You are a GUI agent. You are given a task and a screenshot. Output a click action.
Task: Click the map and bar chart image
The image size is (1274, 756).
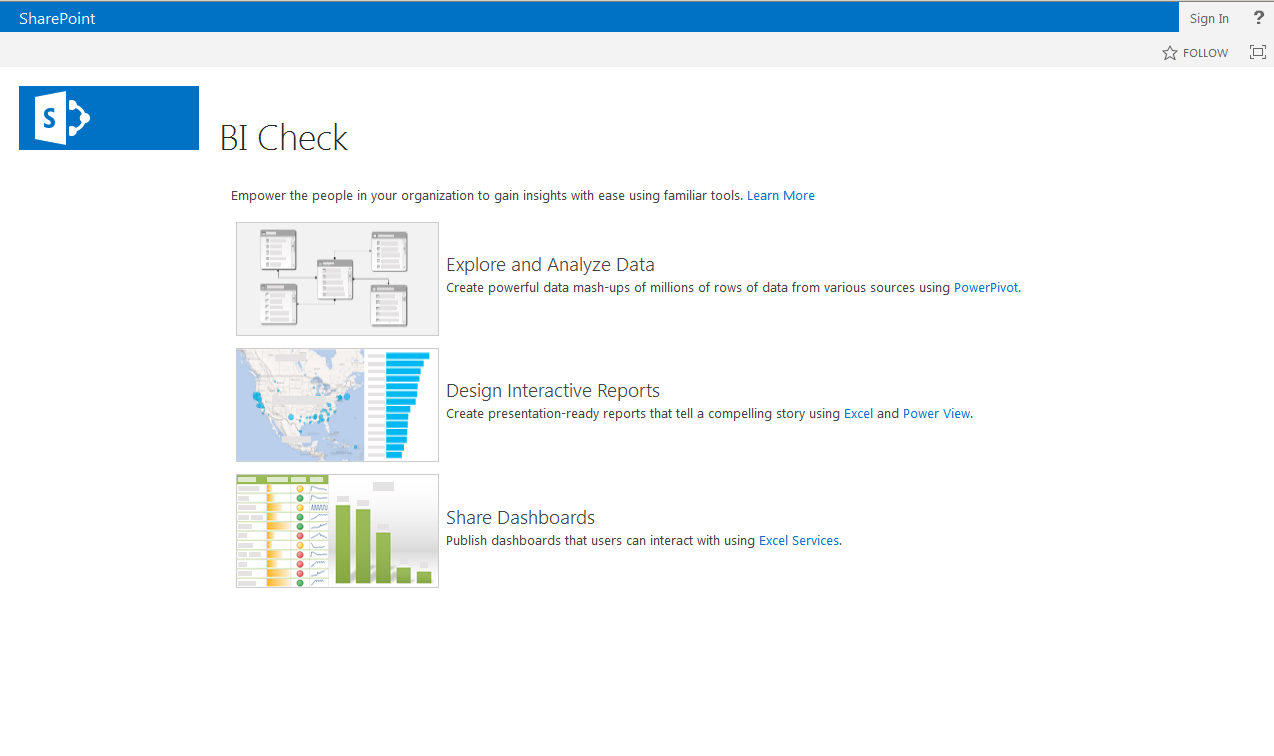point(336,404)
